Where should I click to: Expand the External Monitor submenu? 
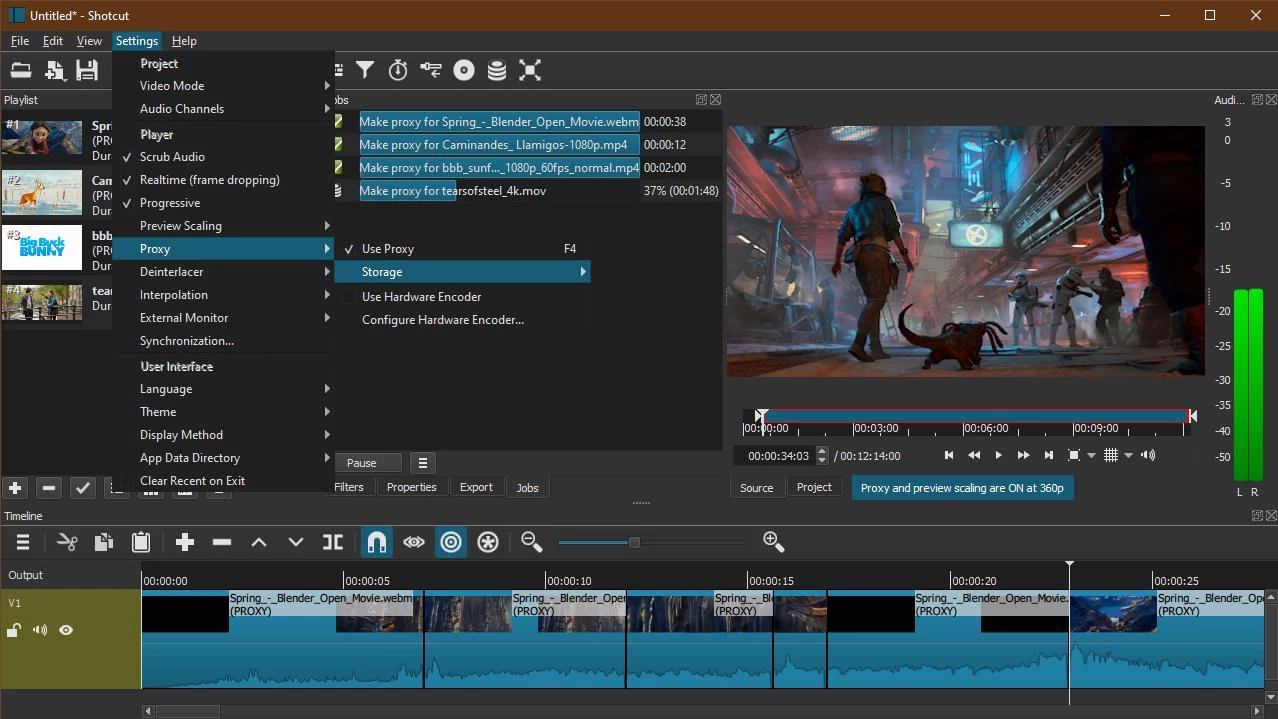tap(223, 318)
